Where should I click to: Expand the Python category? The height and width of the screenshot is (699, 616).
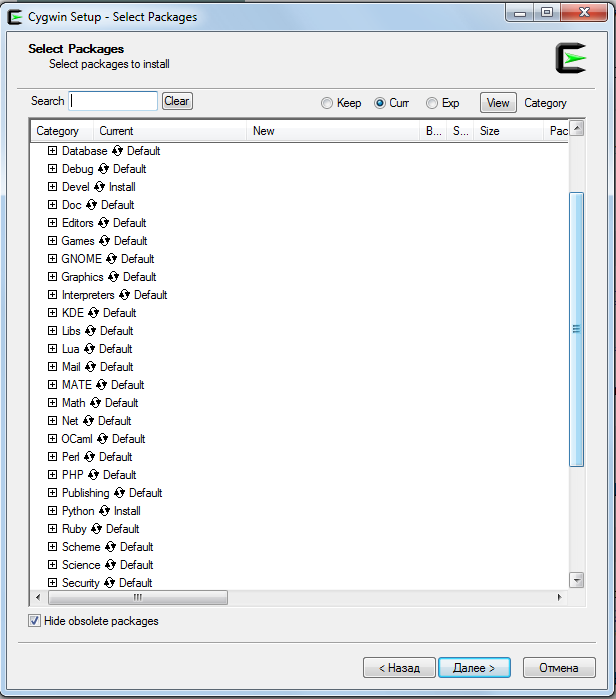pyautogui.click(x=53, y=510)
